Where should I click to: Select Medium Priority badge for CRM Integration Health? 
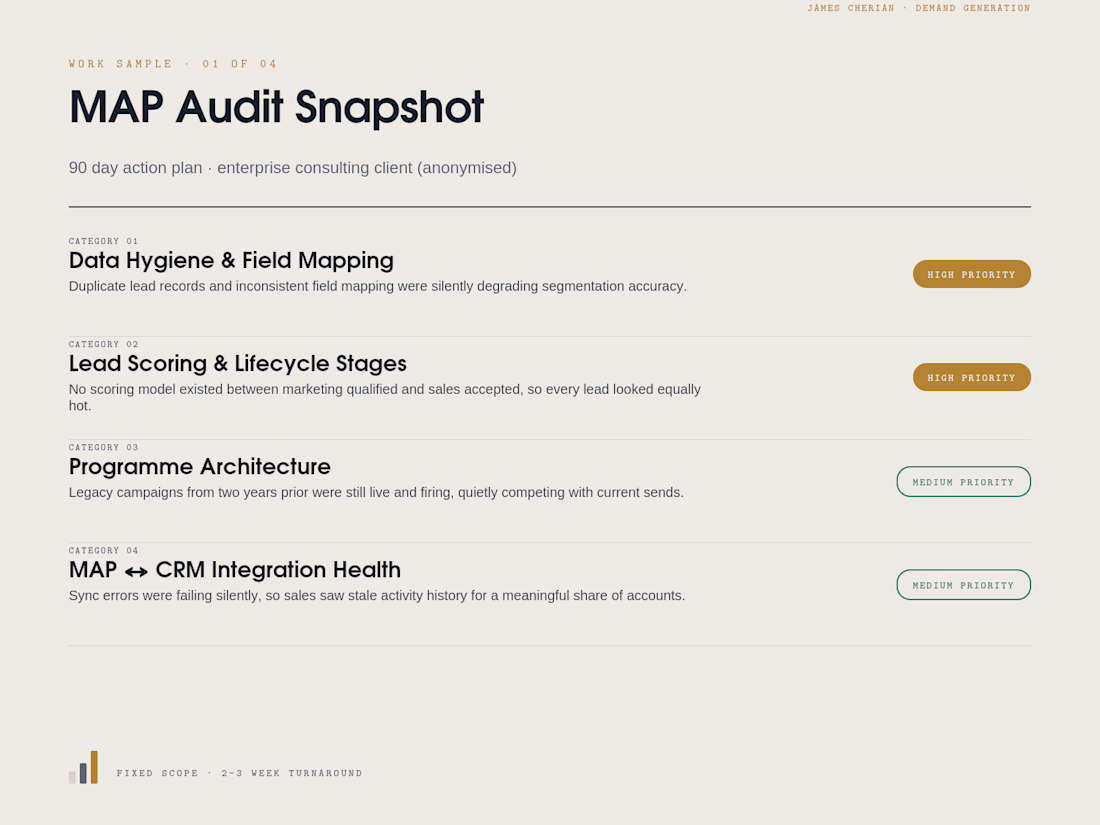(x=963, y=585)
